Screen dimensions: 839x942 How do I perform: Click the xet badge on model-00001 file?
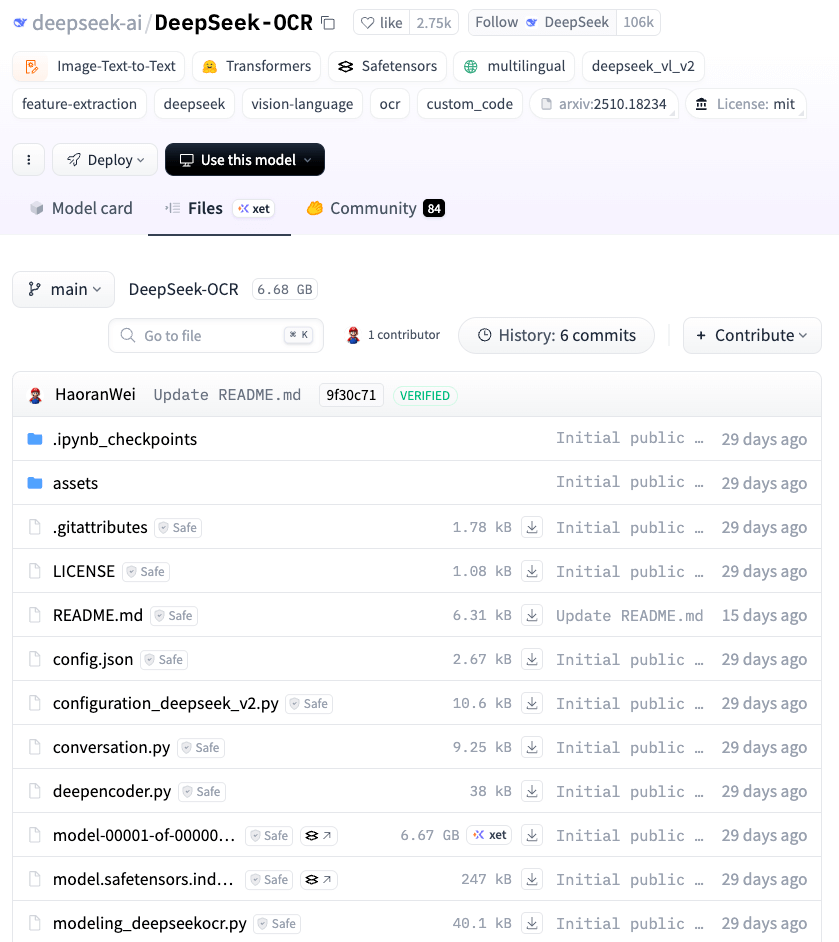[x=488, y=834]
